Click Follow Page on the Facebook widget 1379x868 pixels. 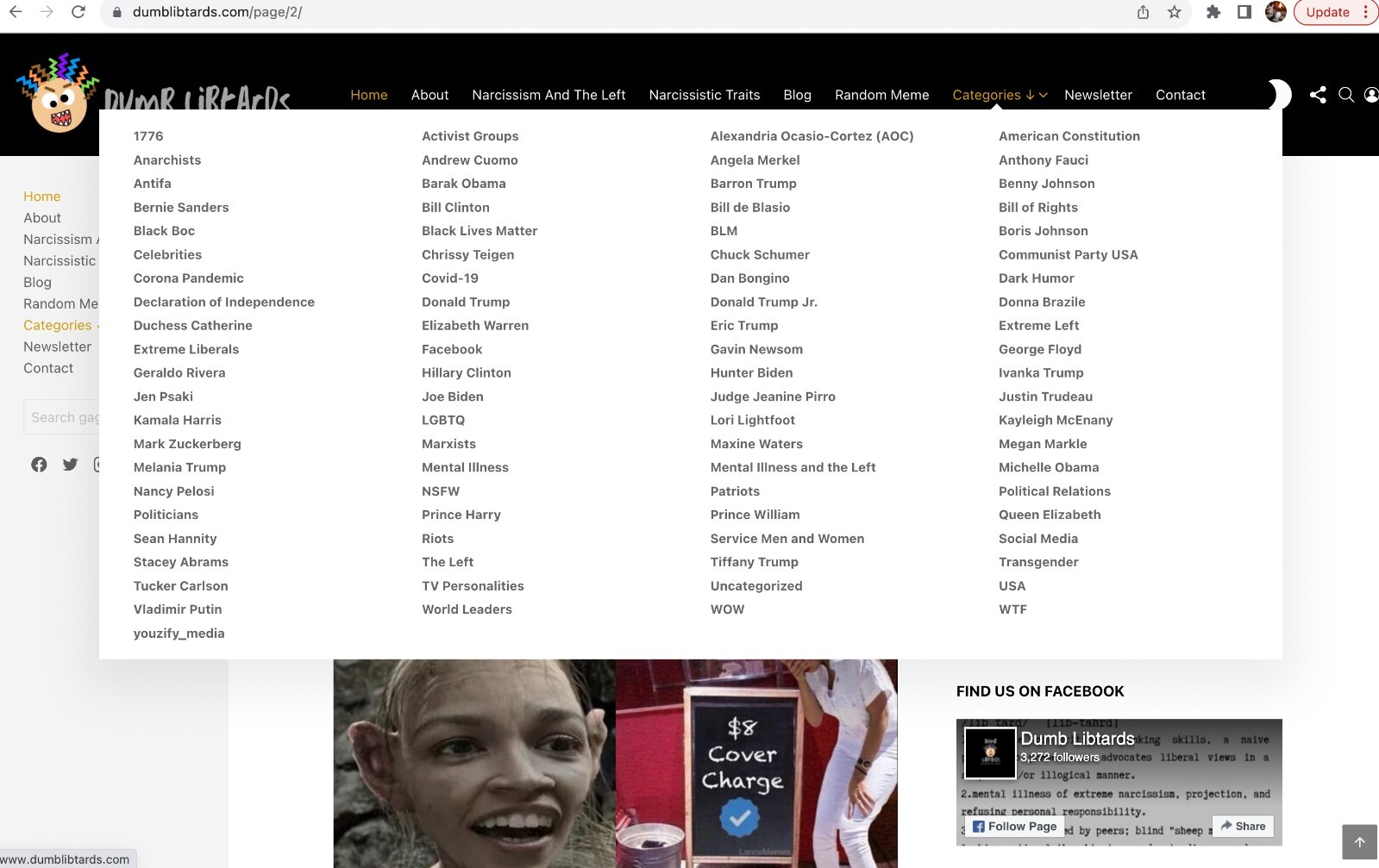(x=1014, y=827)
